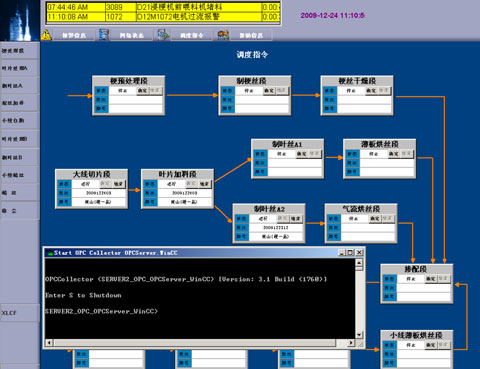Click the console horizontal scrollbar track
Image resolution: width=480 pixels, height=369 pixels.
[200, 342]
